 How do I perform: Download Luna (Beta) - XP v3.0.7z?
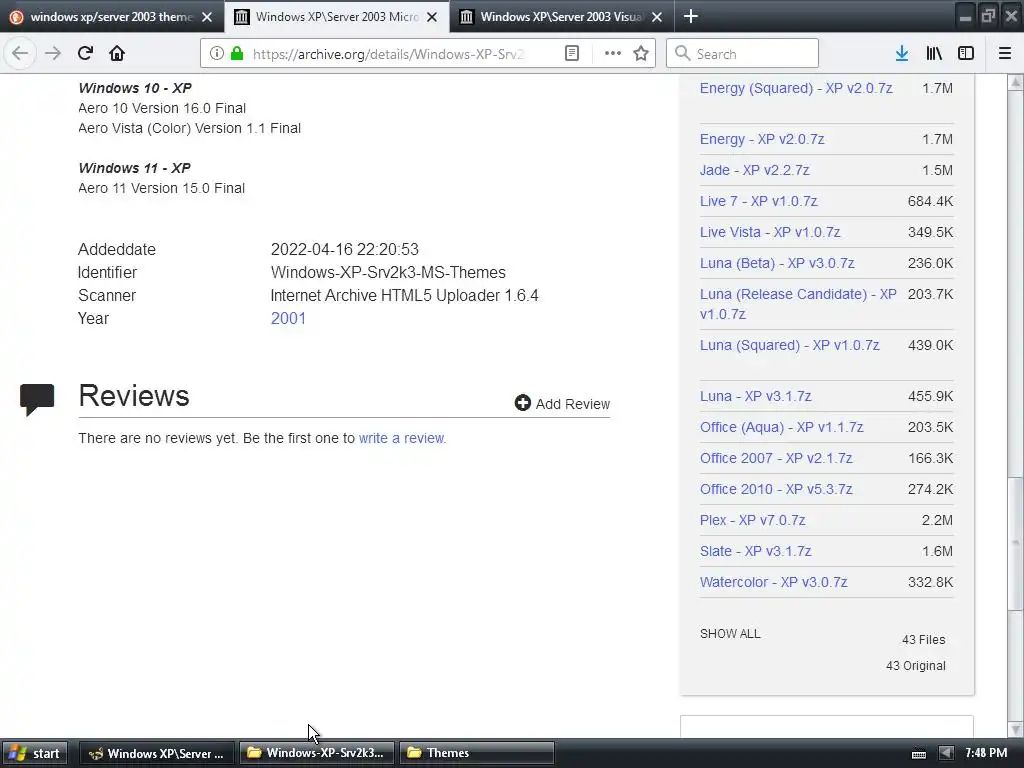coord(777,263)
